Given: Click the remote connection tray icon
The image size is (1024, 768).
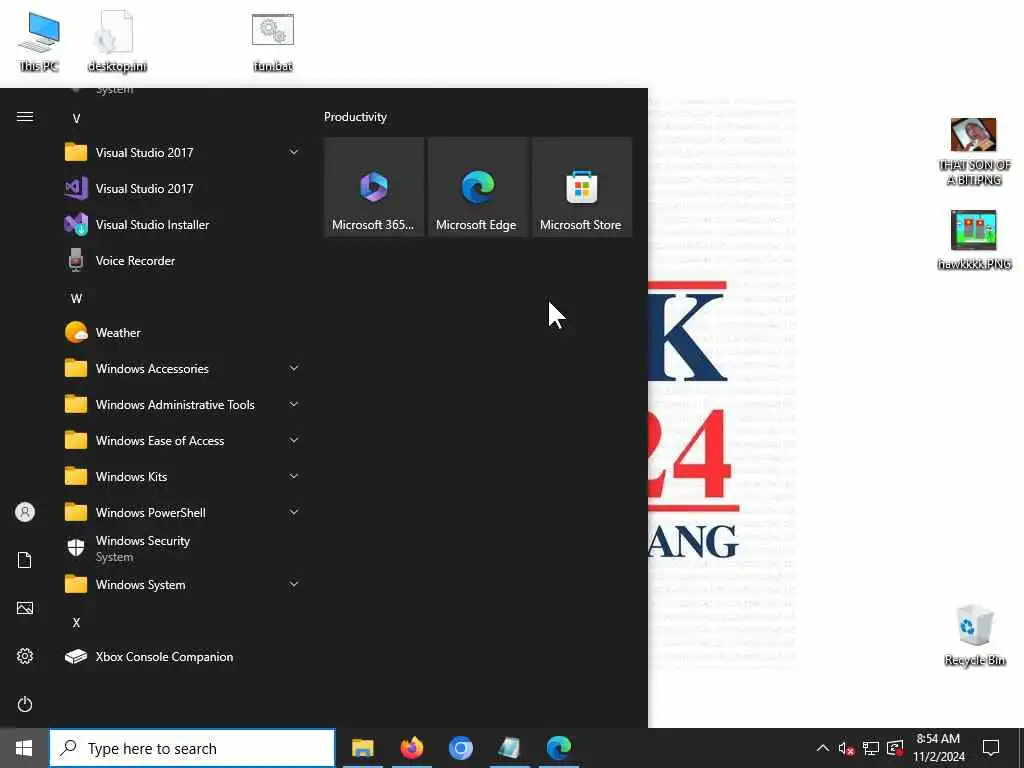Looking at the screenshot, I should click(895, 748).
